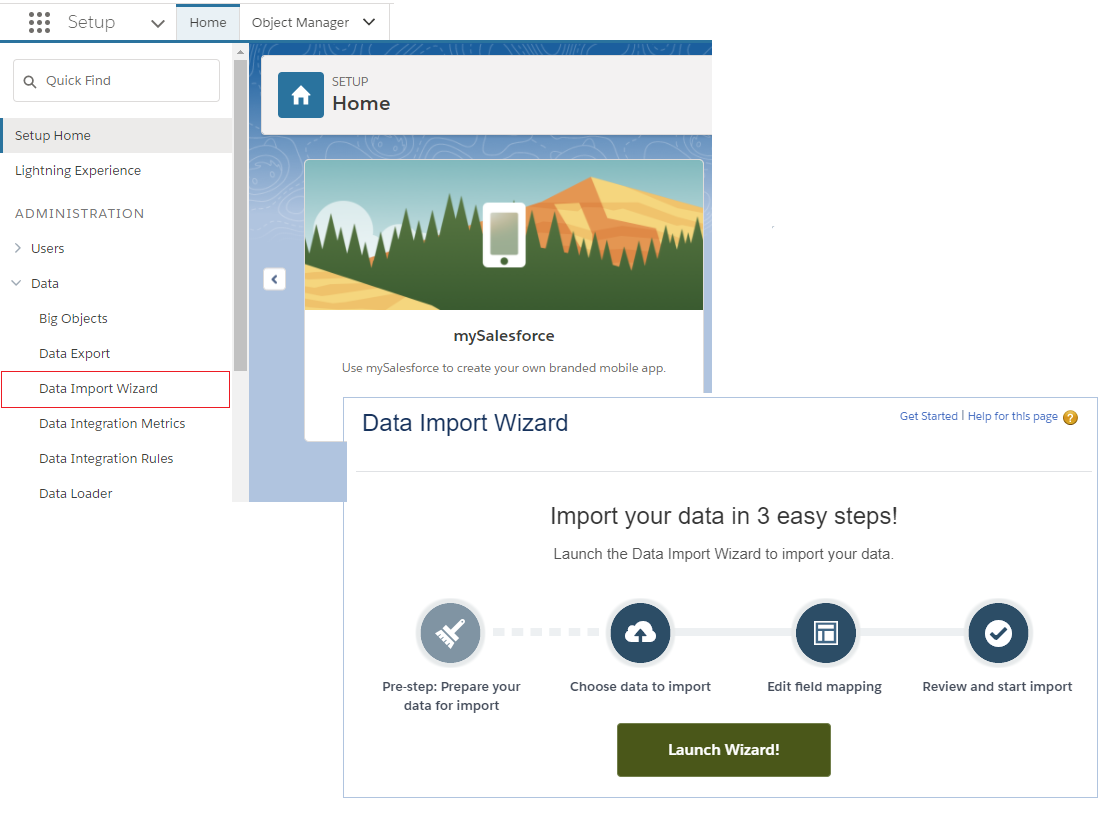Image resolution: width=1120 pixels, height=826 pixels.
Task: Click 'Edit field mapping' step label
Action: [x=824, y=687]
